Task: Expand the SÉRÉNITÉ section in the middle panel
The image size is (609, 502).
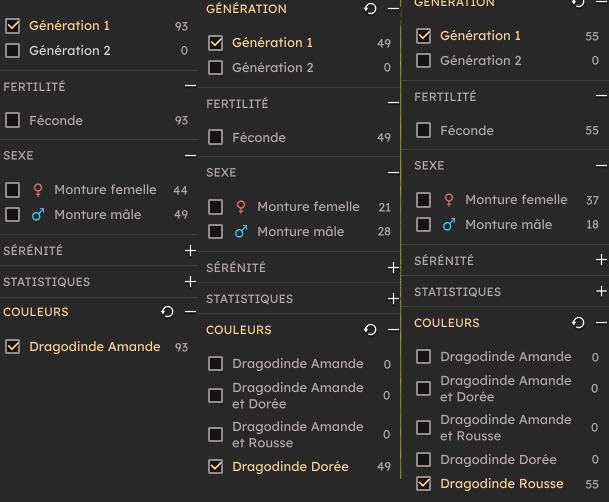Action: click(393, 268)
